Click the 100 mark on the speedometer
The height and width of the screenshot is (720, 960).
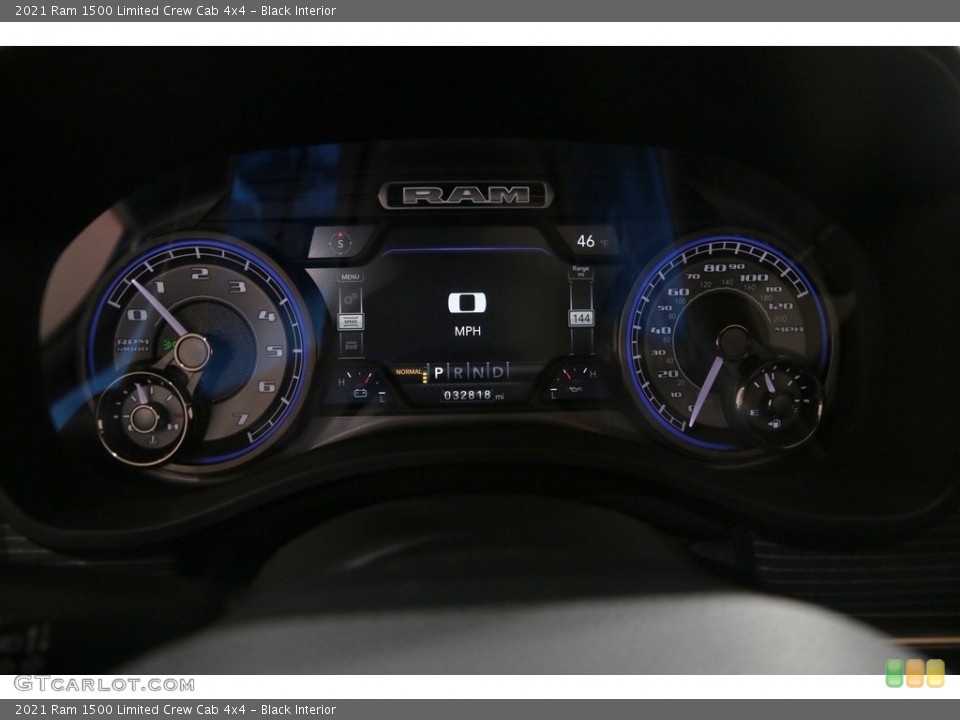(753, 277)
